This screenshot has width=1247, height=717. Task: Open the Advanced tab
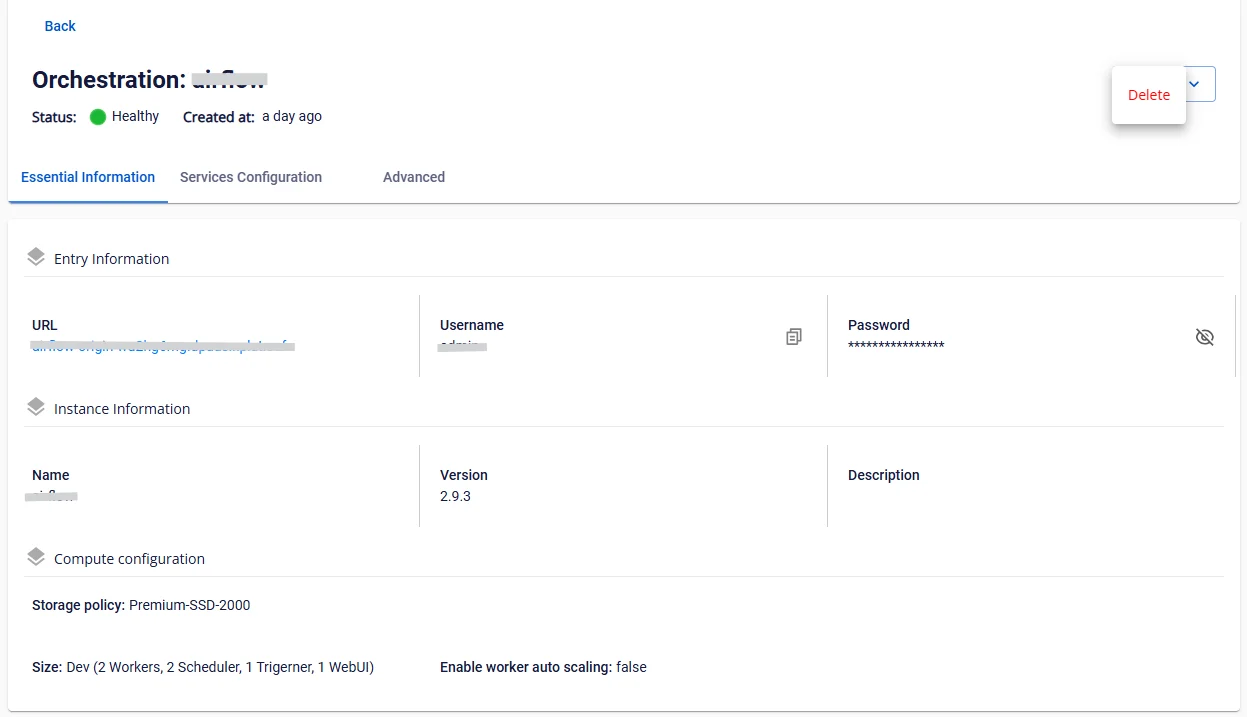coord(414,177)
